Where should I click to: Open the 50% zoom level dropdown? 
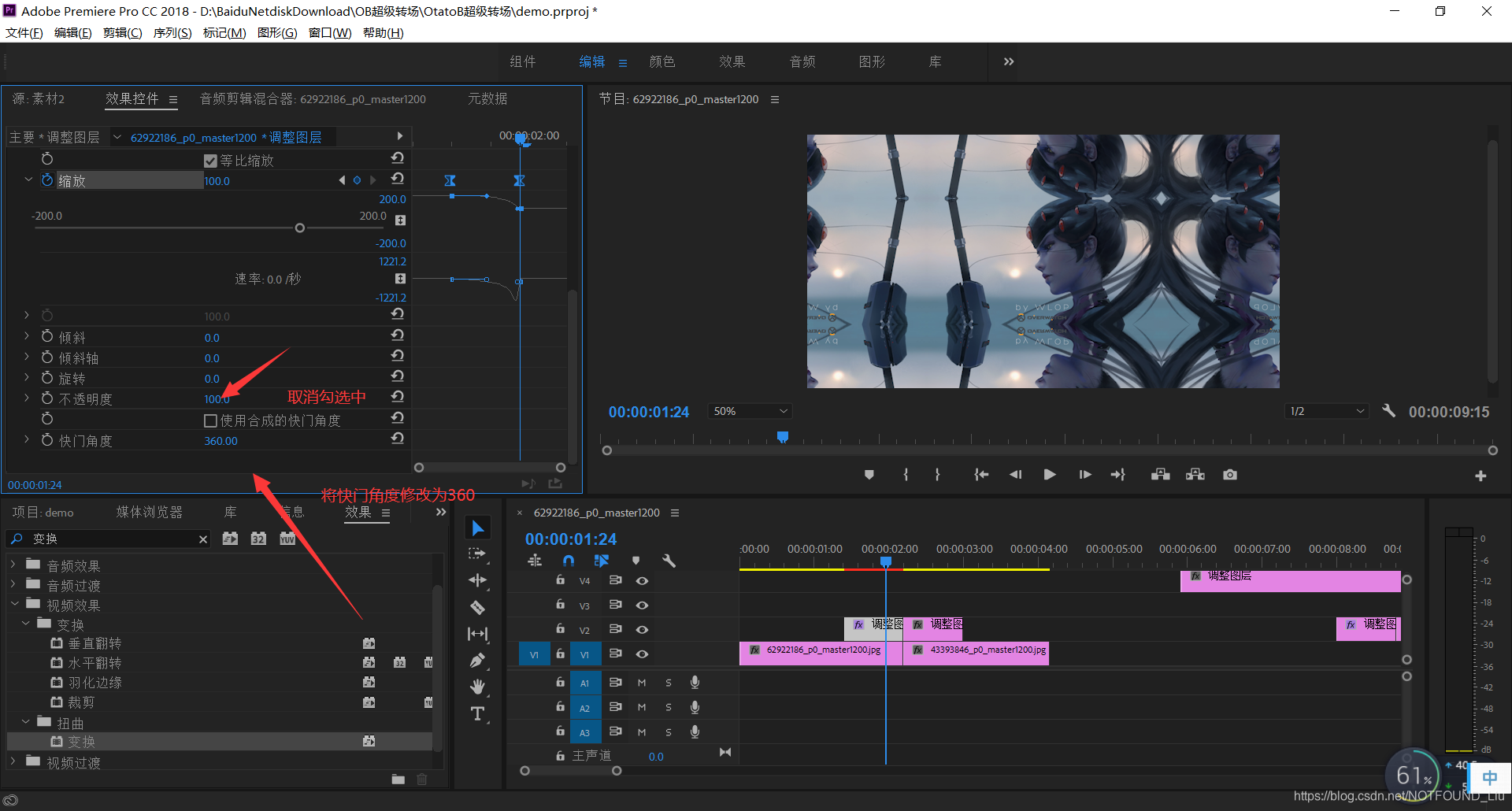coord(750,411)
